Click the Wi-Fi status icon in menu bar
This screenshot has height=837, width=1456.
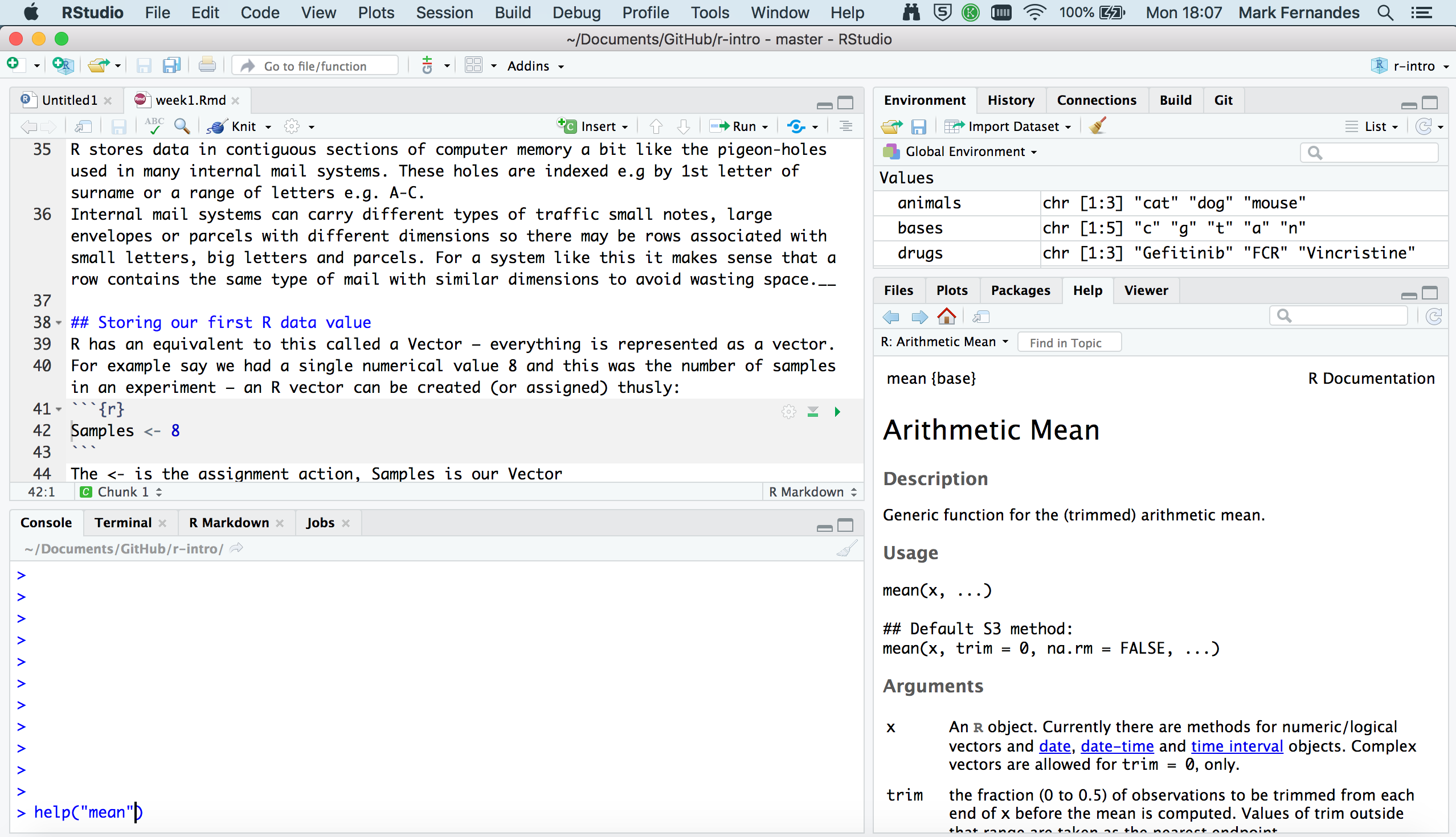(1034, 13)
